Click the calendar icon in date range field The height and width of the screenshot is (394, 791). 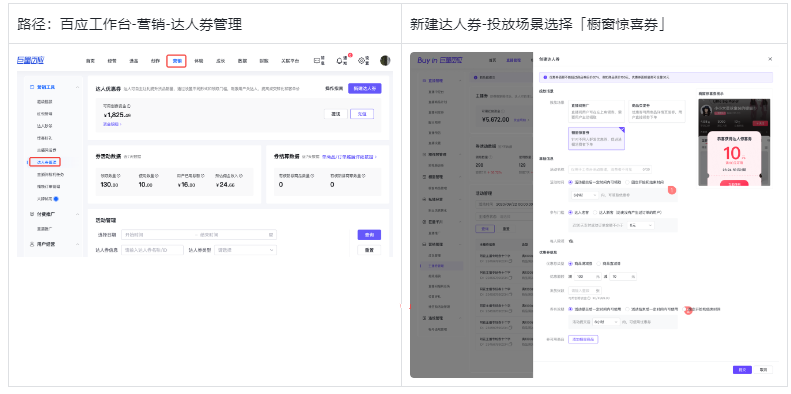click(271, 235)
